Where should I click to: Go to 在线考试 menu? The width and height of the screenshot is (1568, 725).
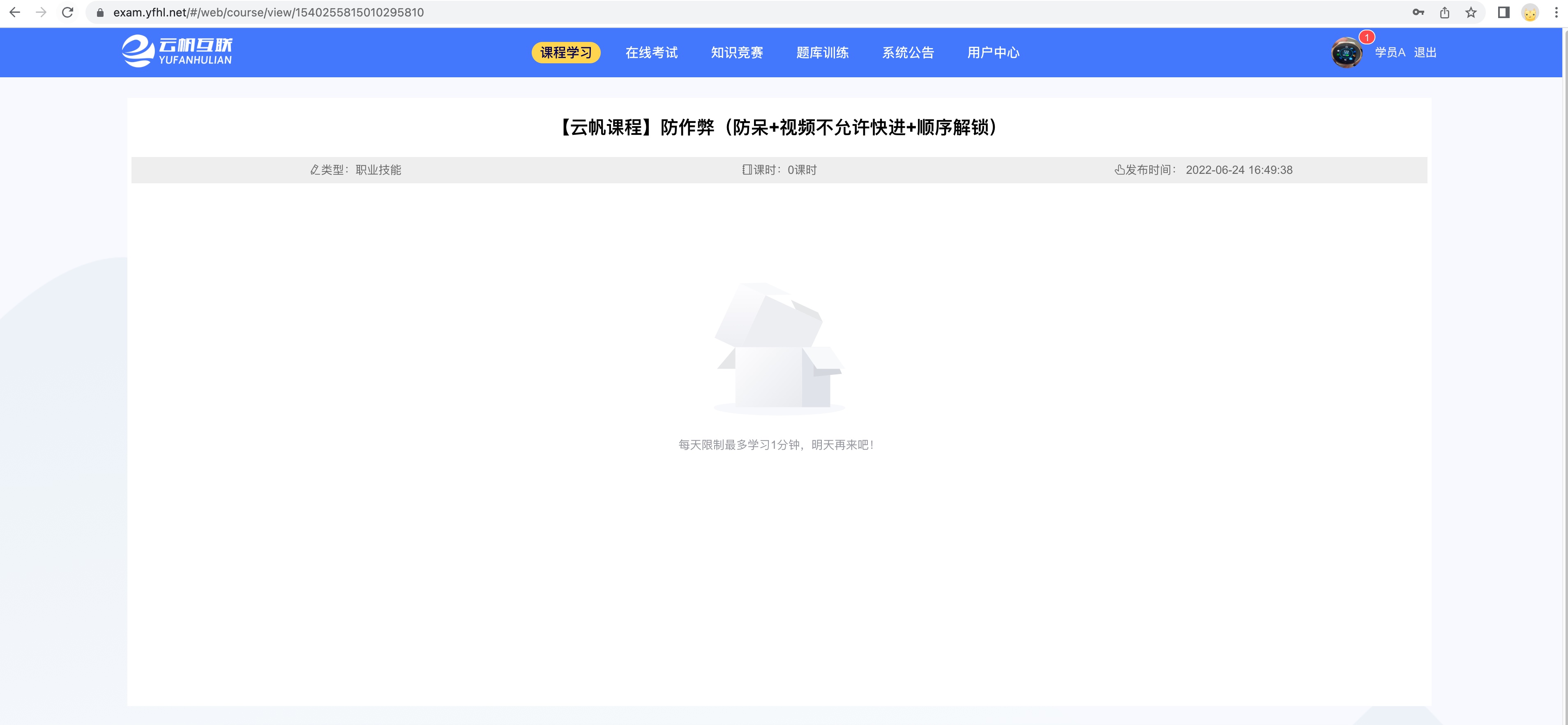[x=652, y=53]
